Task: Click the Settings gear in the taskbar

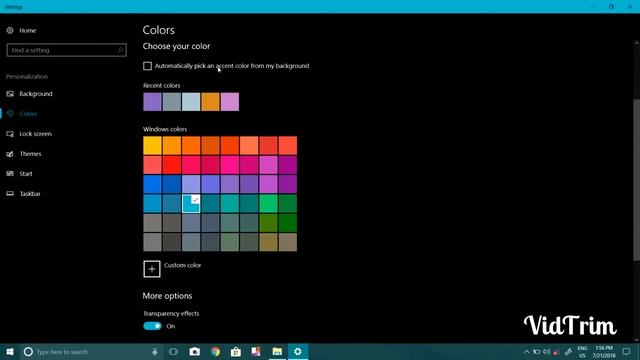Action: coord(298,351)
